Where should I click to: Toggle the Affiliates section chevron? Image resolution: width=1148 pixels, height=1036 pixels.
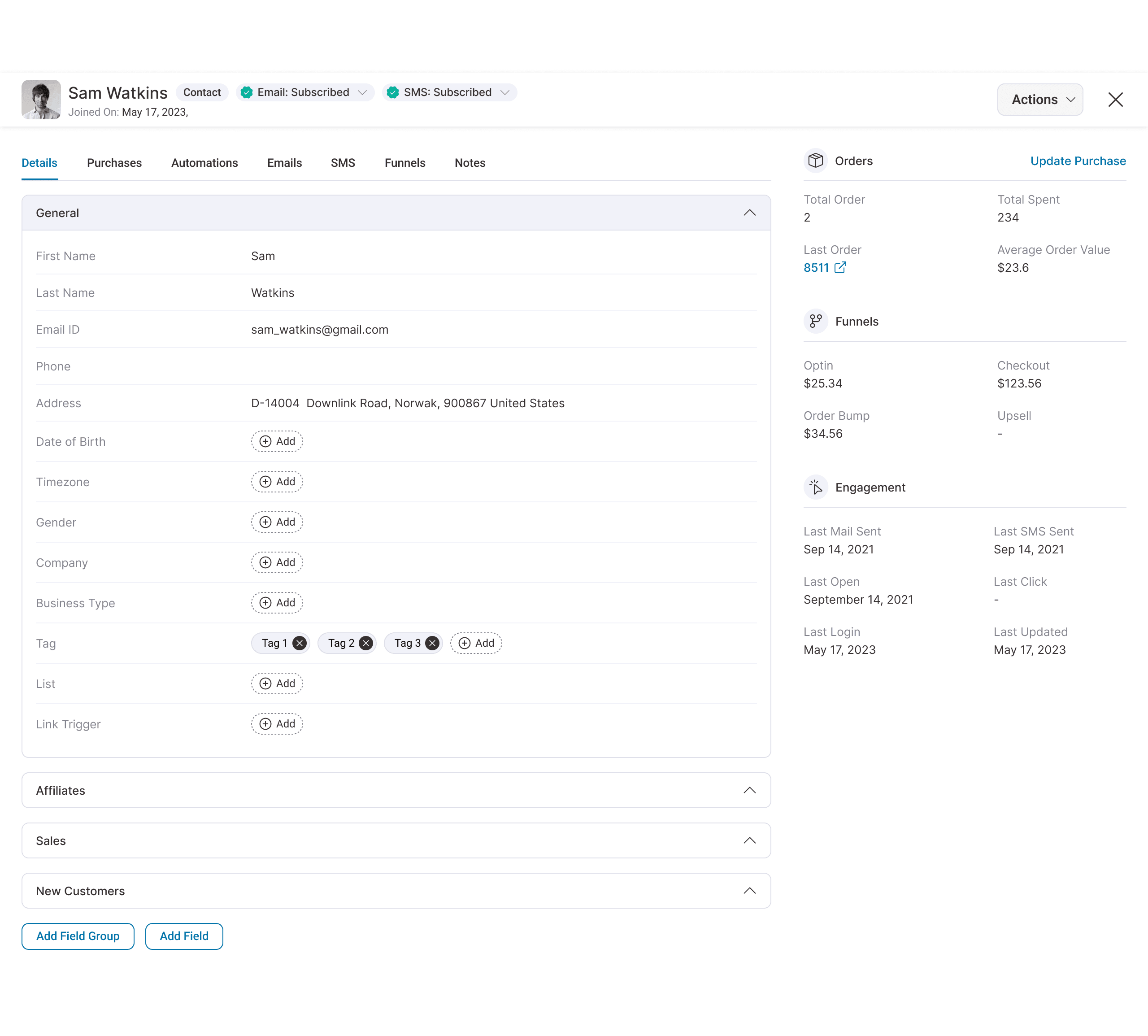point(749,790)
